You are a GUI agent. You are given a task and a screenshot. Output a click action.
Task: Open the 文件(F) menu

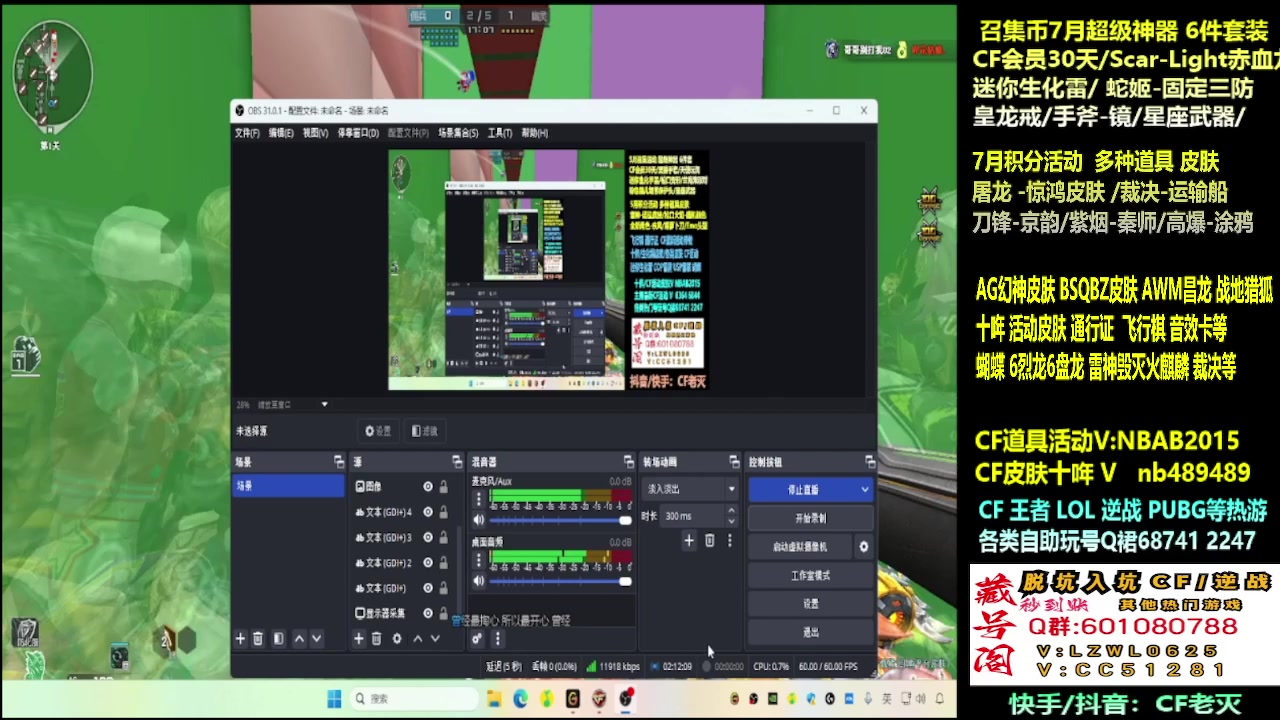click(x=247, y=133)
